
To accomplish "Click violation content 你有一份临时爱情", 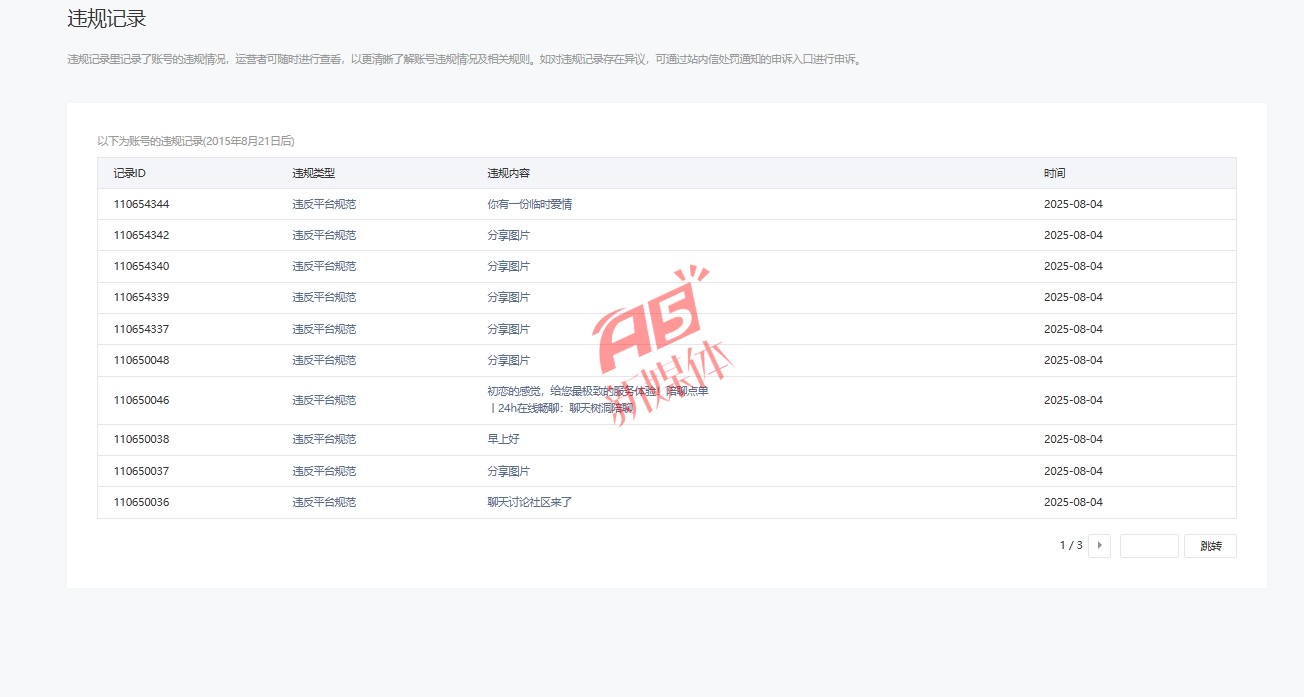I will [x=529, y=204].
